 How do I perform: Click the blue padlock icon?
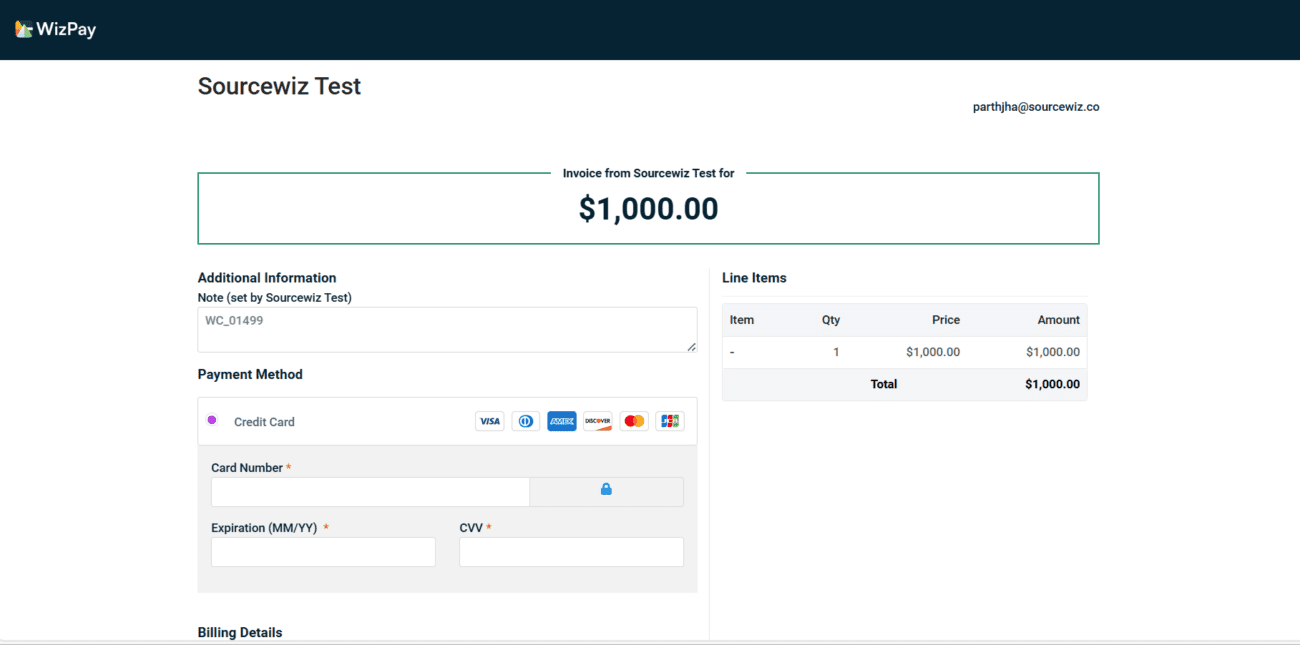click(606, 489)
